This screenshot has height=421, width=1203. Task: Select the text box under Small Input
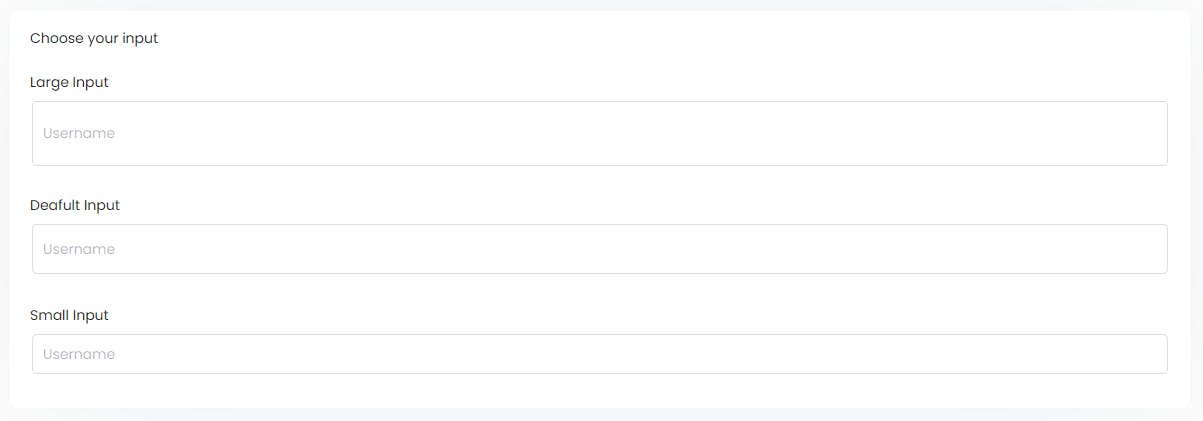click(x=600, y=354)
